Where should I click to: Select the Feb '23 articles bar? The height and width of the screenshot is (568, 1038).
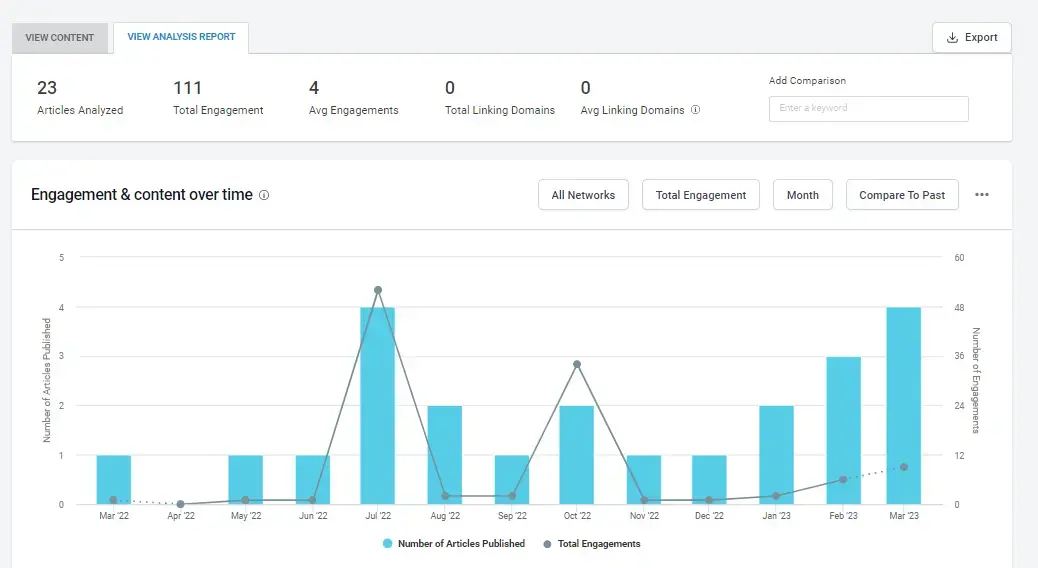coord(843,430)
